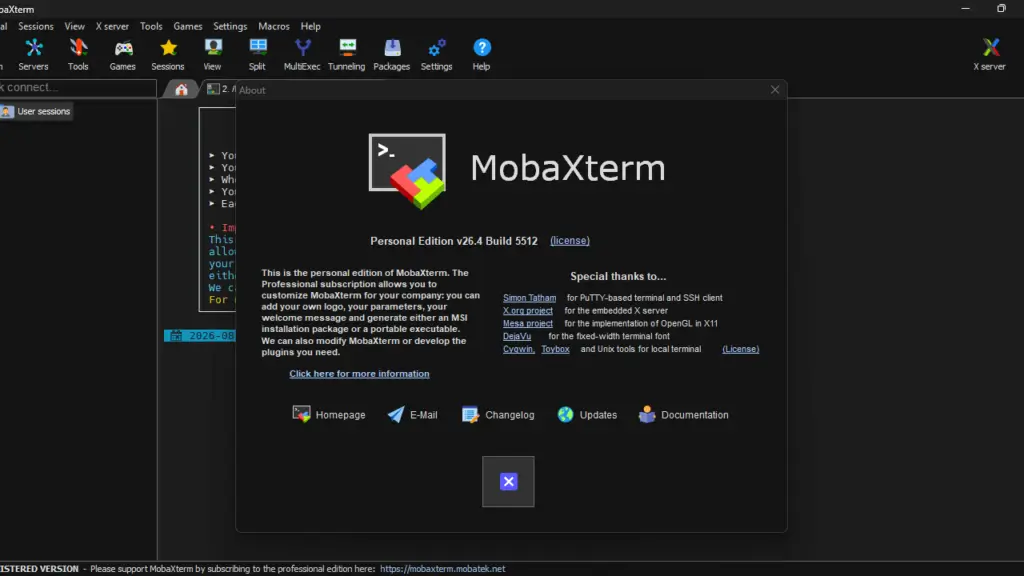Click the Games toolbar icon
Screen dimensions: 1024x576
click(x=123, y=48)
